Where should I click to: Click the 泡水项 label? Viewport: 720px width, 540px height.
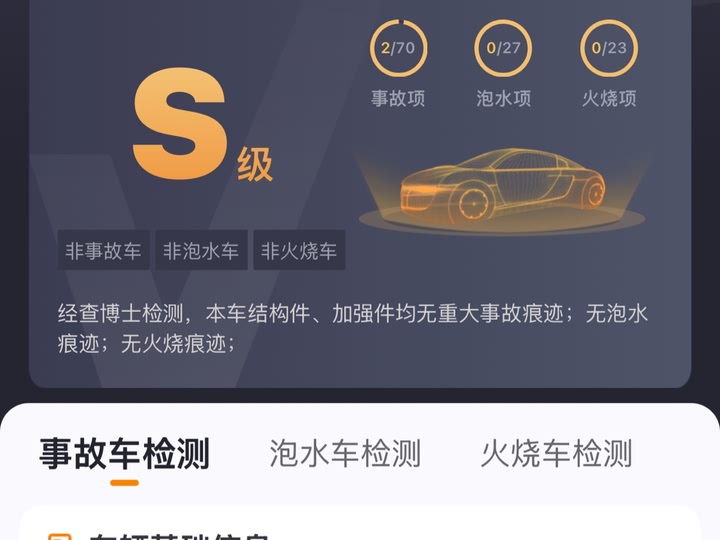[503, 98]
